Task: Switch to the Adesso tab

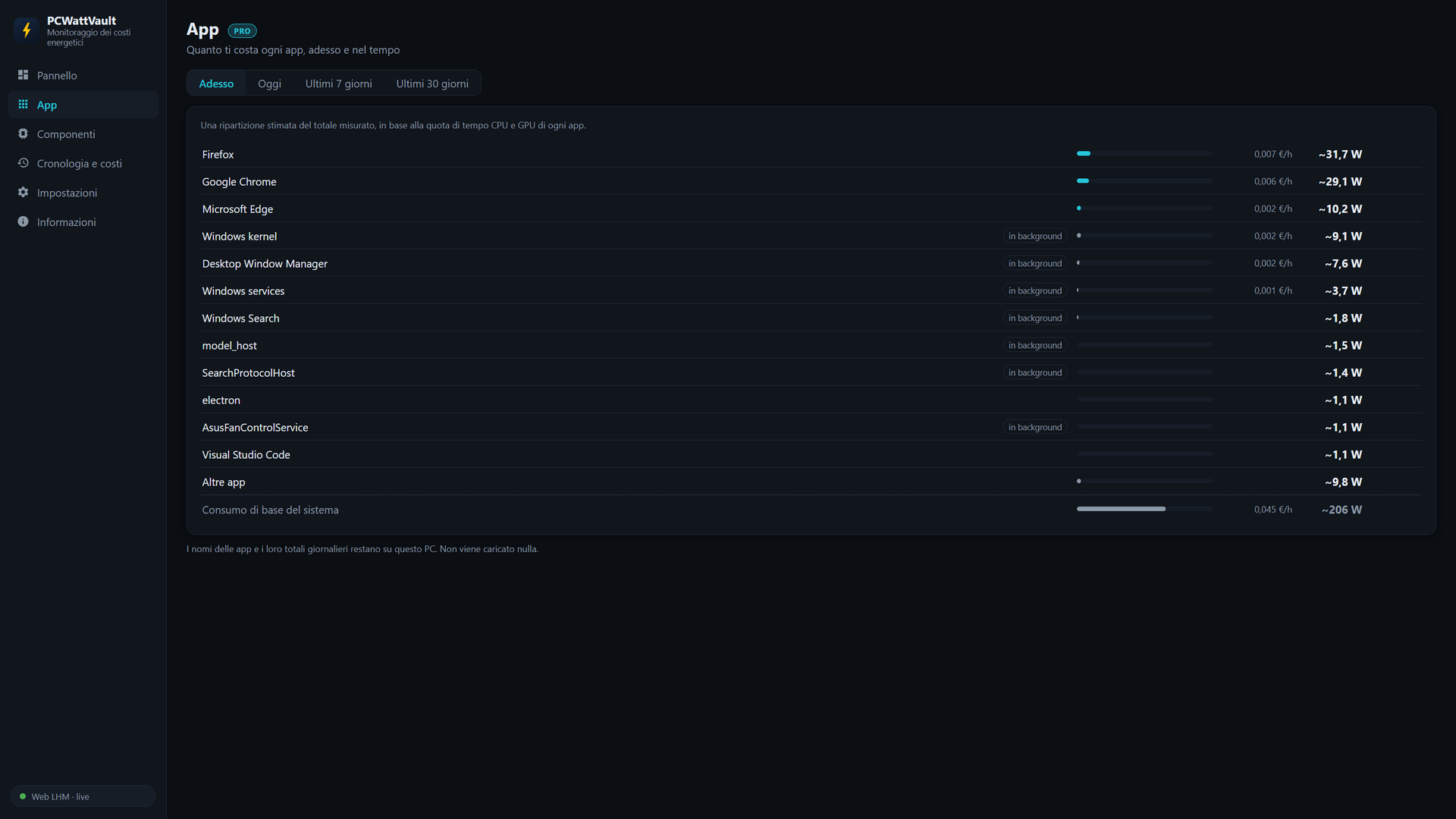Action: (216, 83)
